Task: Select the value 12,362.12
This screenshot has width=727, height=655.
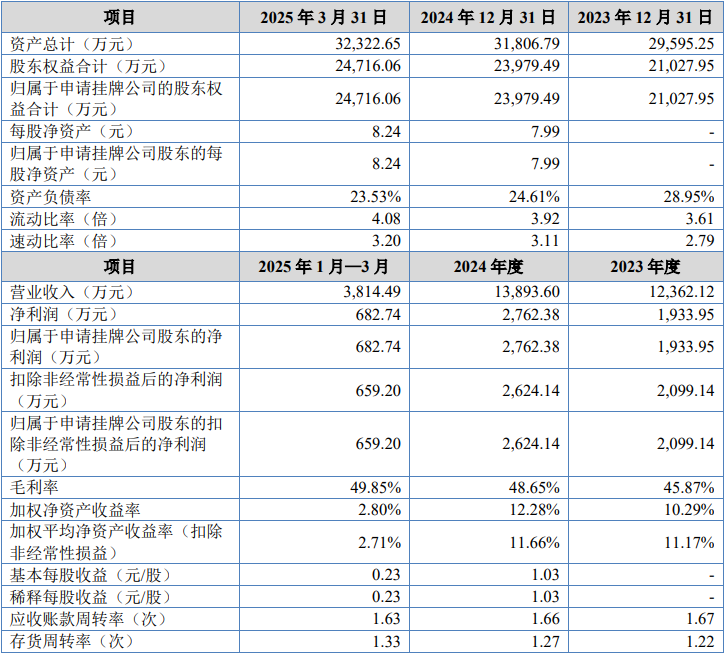Action: (682, 292)
